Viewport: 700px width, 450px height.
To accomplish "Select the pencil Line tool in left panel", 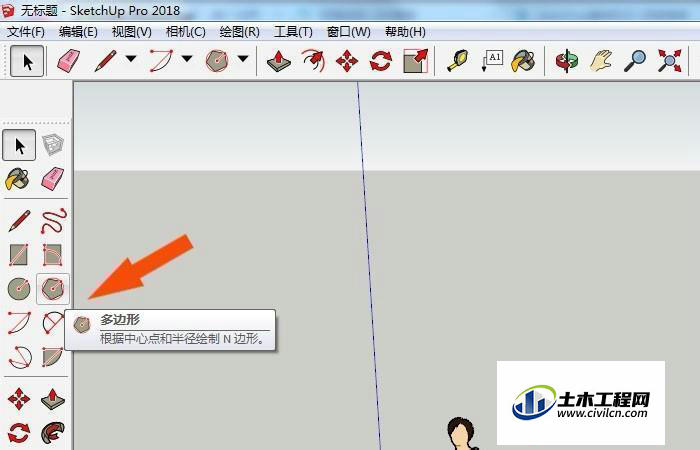I will (x=19, y=221).
